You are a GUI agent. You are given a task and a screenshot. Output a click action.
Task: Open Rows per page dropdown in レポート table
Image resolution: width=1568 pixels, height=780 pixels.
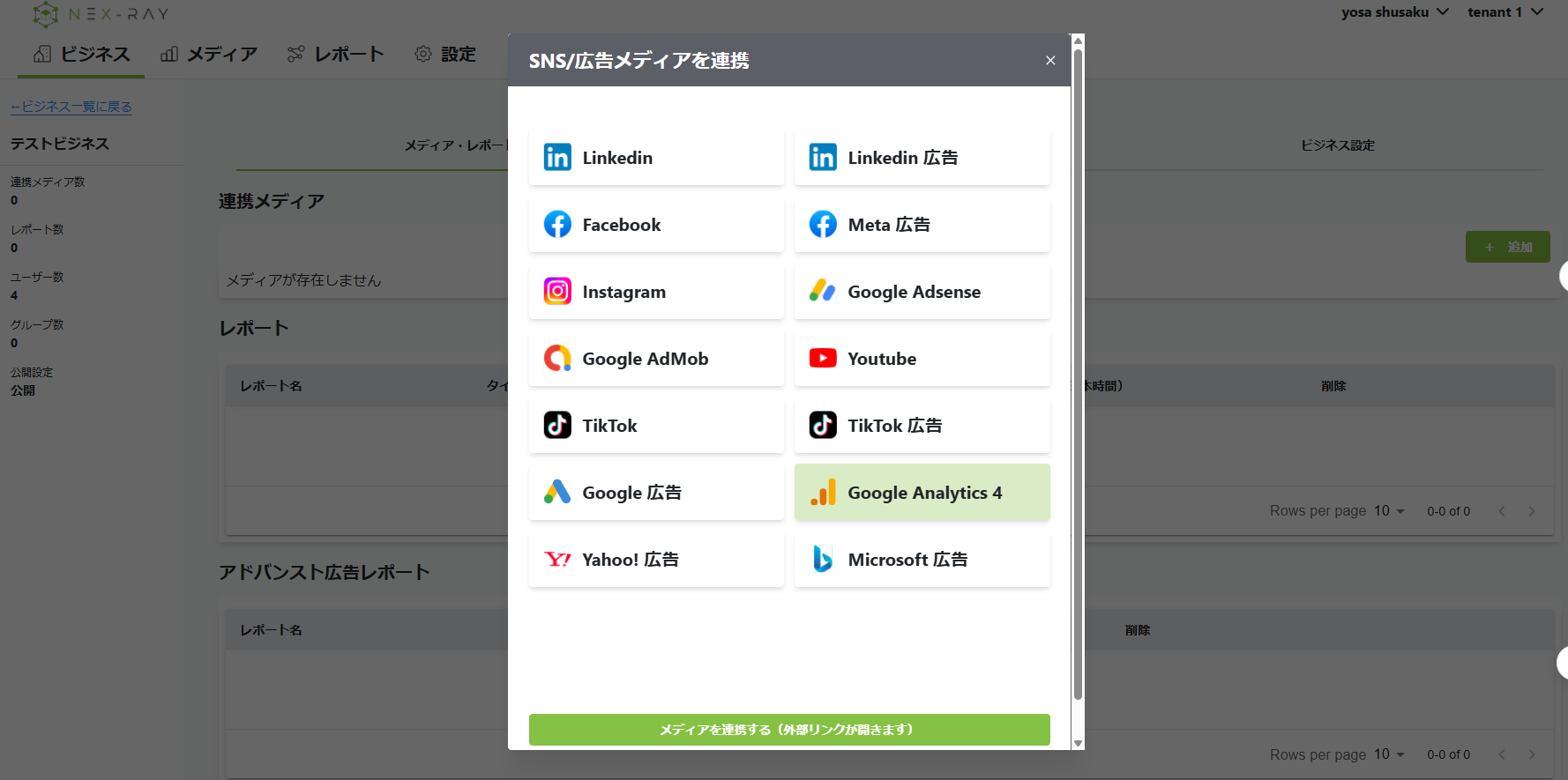1389,511
